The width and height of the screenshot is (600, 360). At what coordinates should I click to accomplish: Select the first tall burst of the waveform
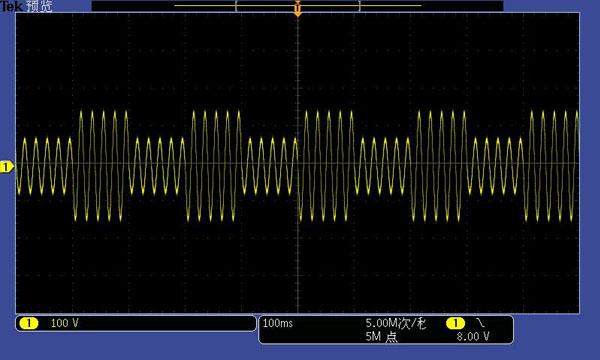tap(100, 166)
